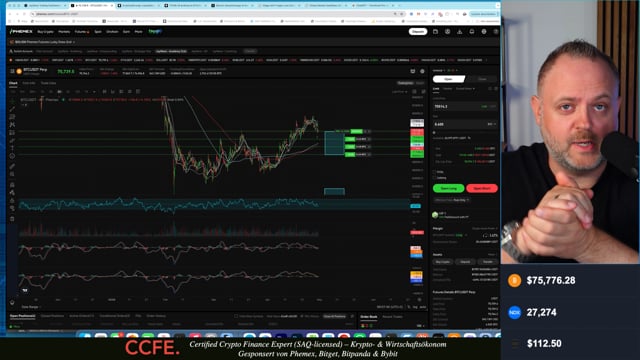Open the language globe icon
Viewport: 640px width, 360px height.
click(x=484, y=31)
